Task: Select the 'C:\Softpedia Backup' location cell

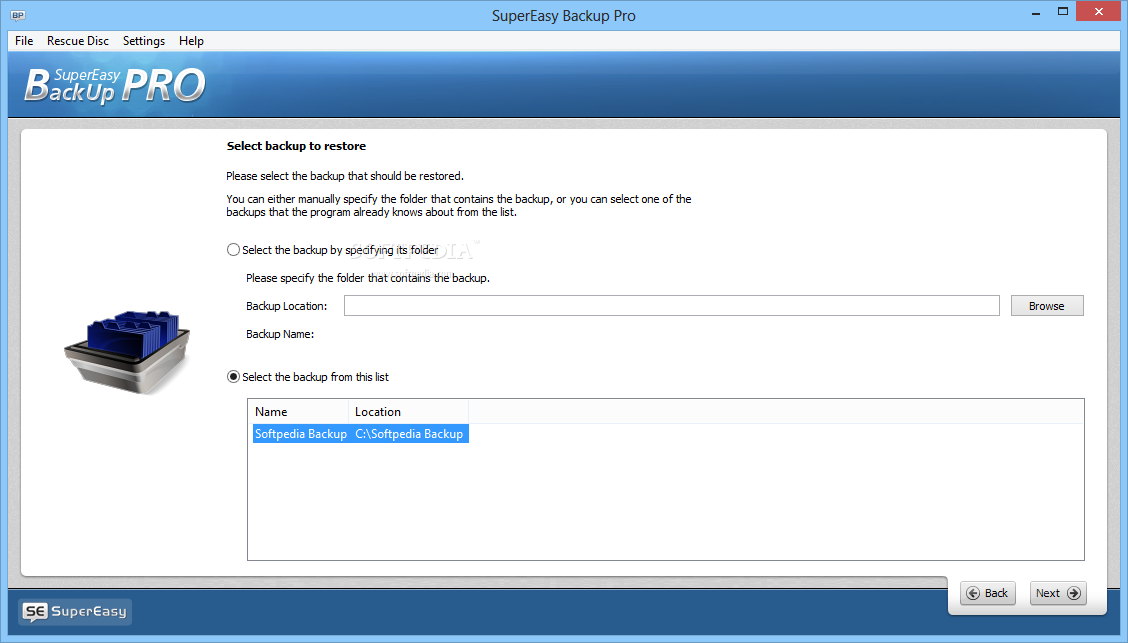Action: [409, 434]
